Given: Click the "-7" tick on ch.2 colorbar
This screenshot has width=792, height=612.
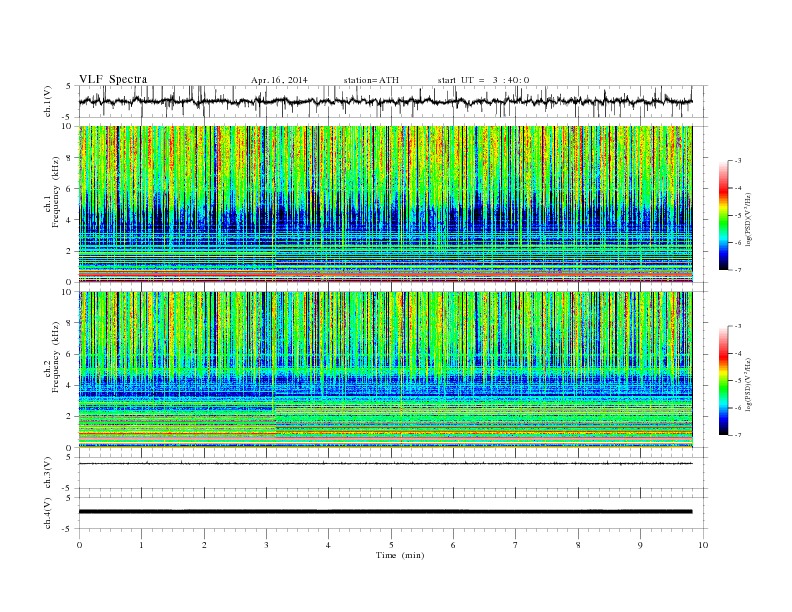Looking at the screenshot, I should click(x=738, y=435).
